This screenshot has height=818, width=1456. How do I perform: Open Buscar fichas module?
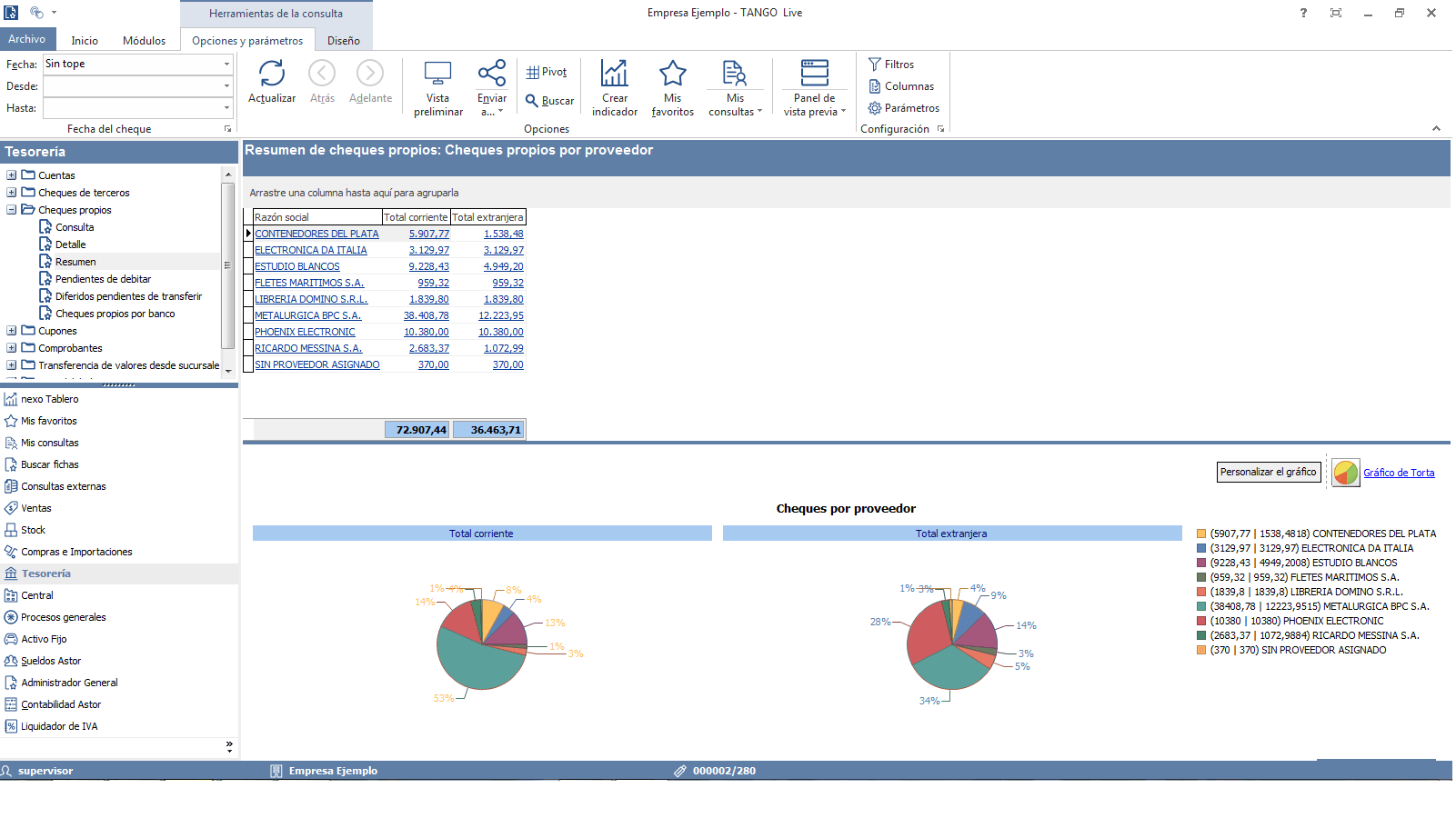tap(41, 464)
